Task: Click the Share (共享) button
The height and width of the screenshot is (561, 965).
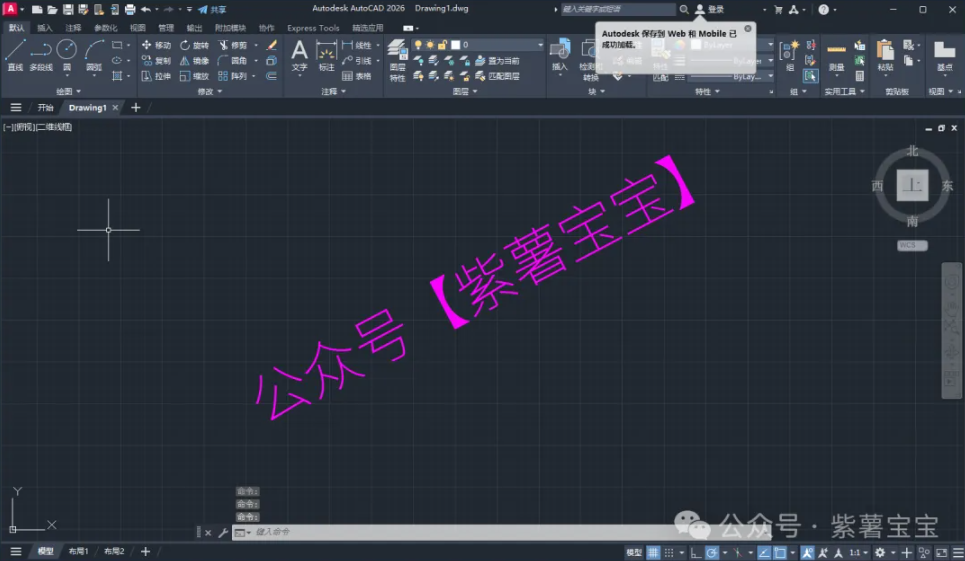Action: tap(212, 9)
